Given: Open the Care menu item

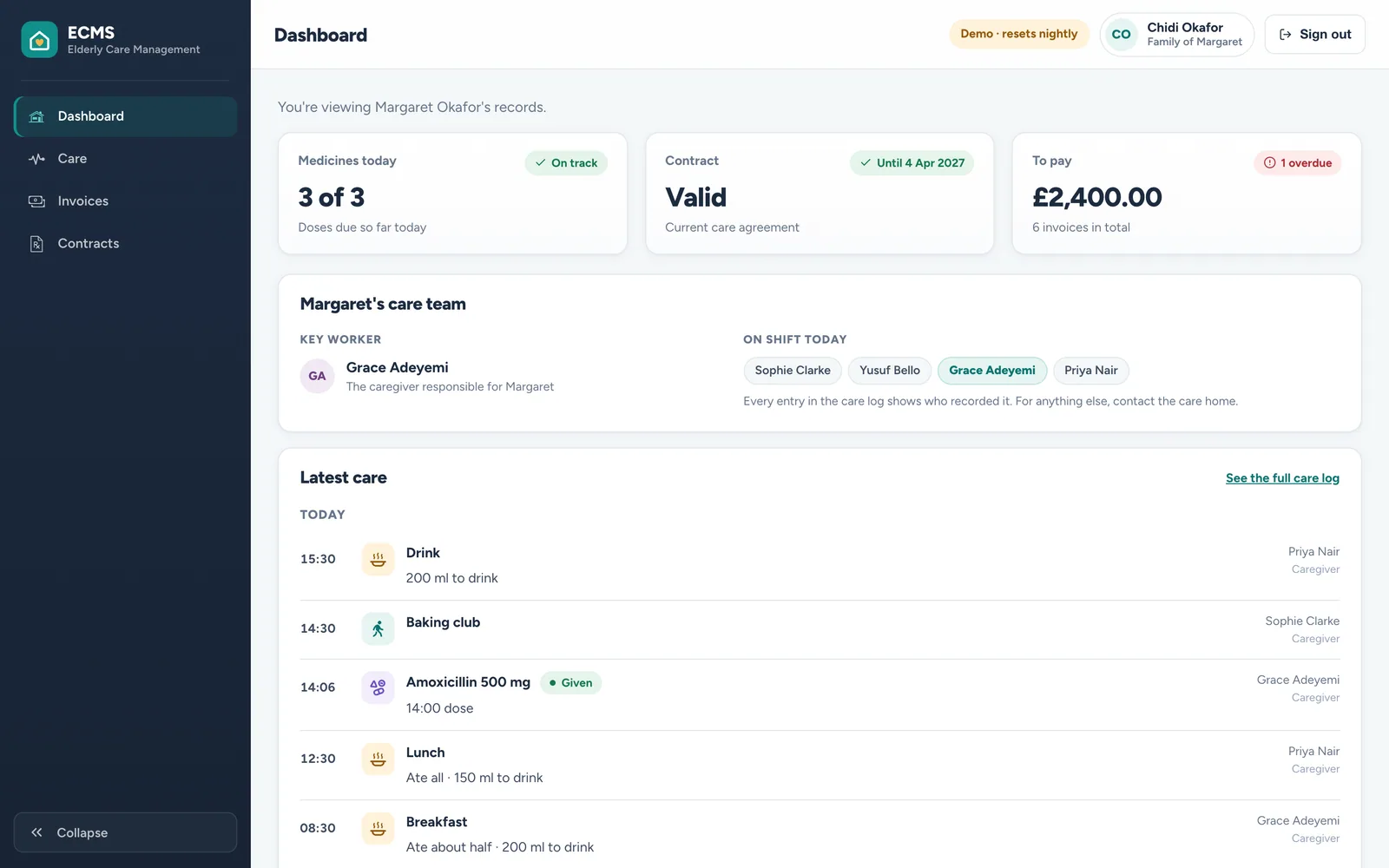Looking at the screenshot, I should (125, 159).
